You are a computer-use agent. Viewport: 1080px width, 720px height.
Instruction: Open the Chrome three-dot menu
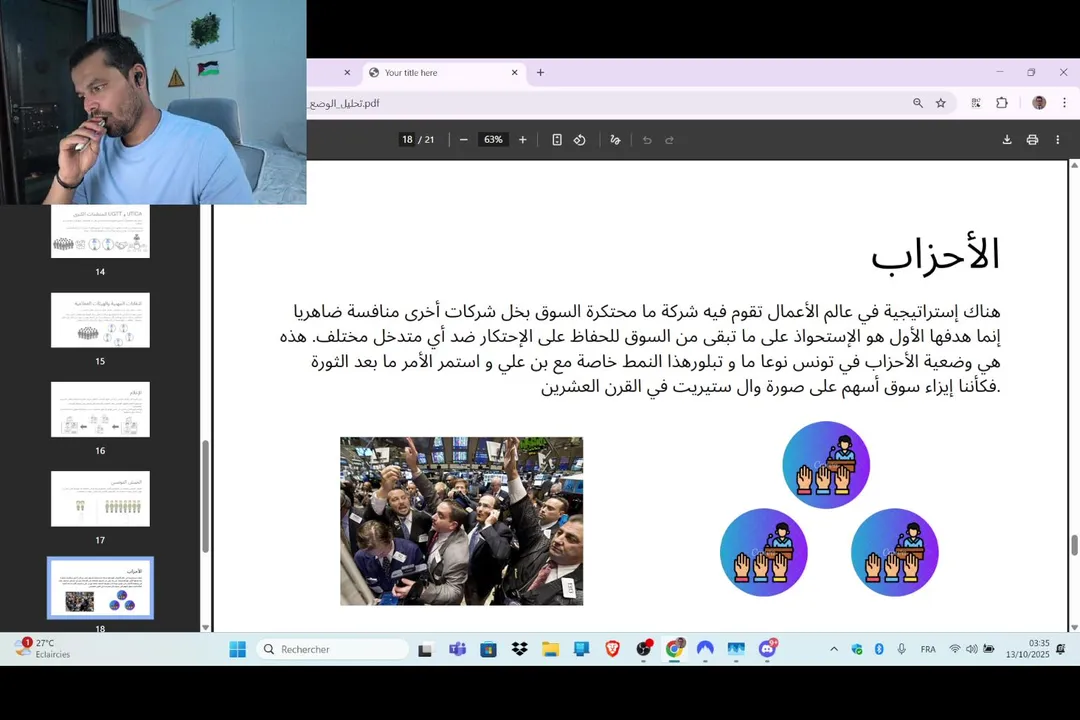[x=1064, y=103]
